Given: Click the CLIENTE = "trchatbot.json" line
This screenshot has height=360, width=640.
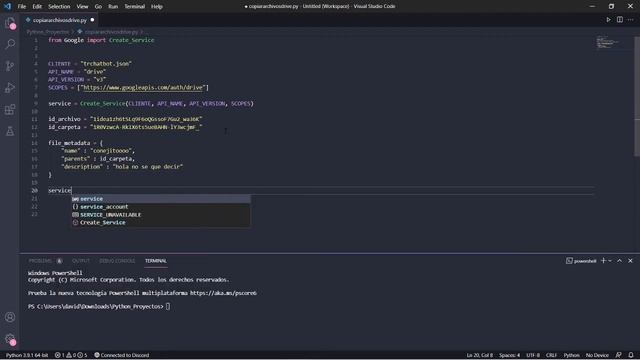Looking at the screenshot, I should 90,64.
